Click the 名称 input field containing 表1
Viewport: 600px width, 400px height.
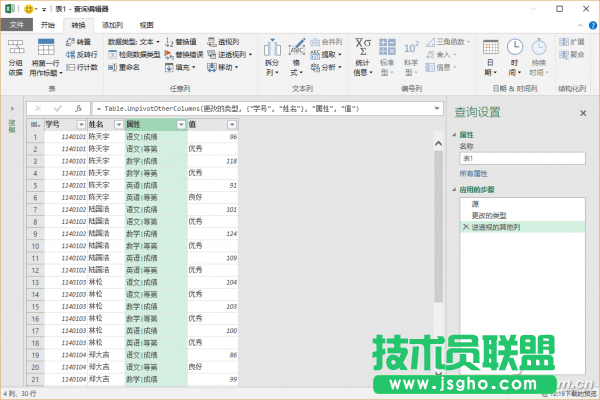522,158
